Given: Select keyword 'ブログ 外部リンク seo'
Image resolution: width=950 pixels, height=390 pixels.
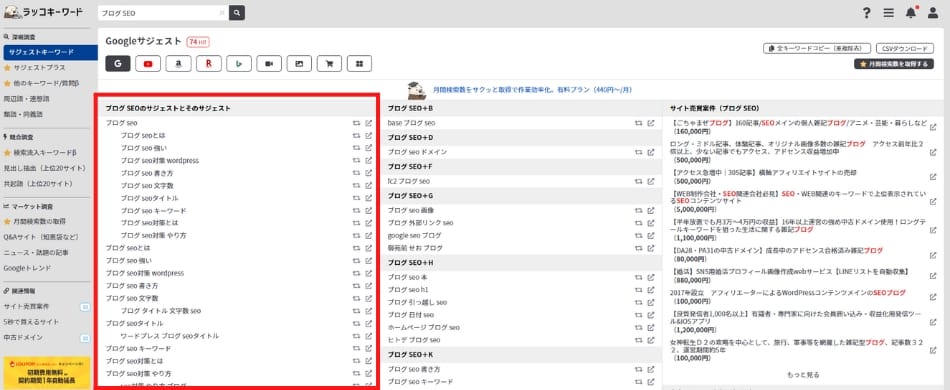Looking at the screenshot, I should pos(420,223).
